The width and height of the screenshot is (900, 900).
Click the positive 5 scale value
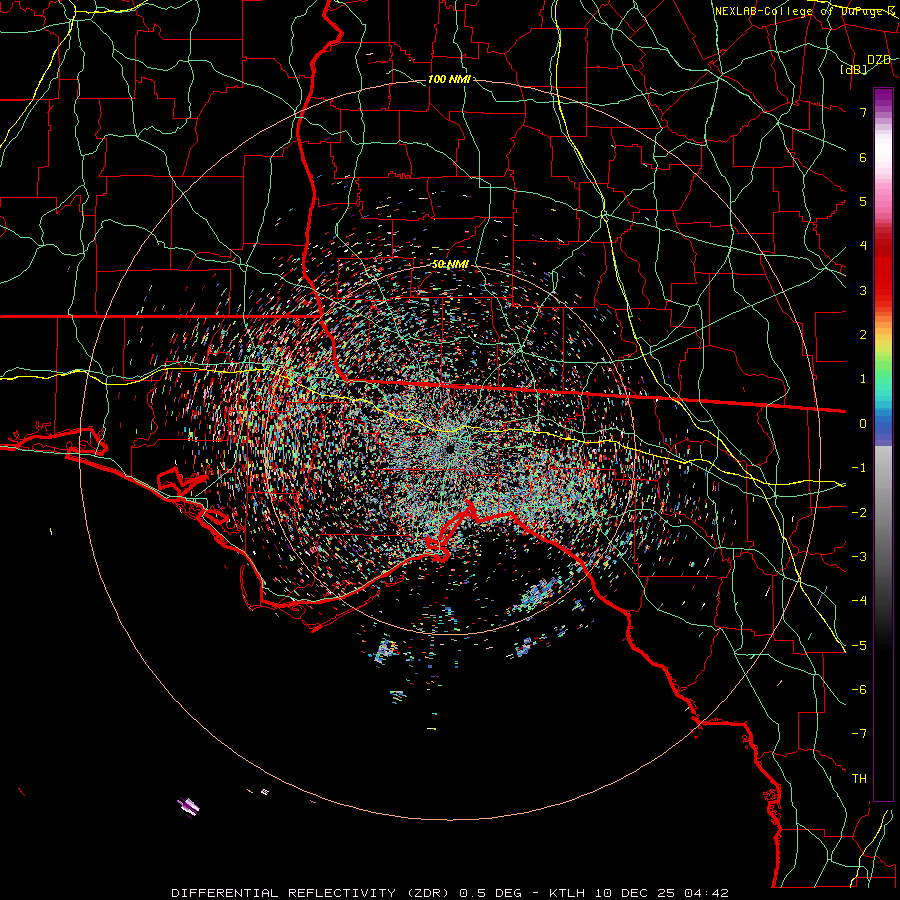point(863,201)
